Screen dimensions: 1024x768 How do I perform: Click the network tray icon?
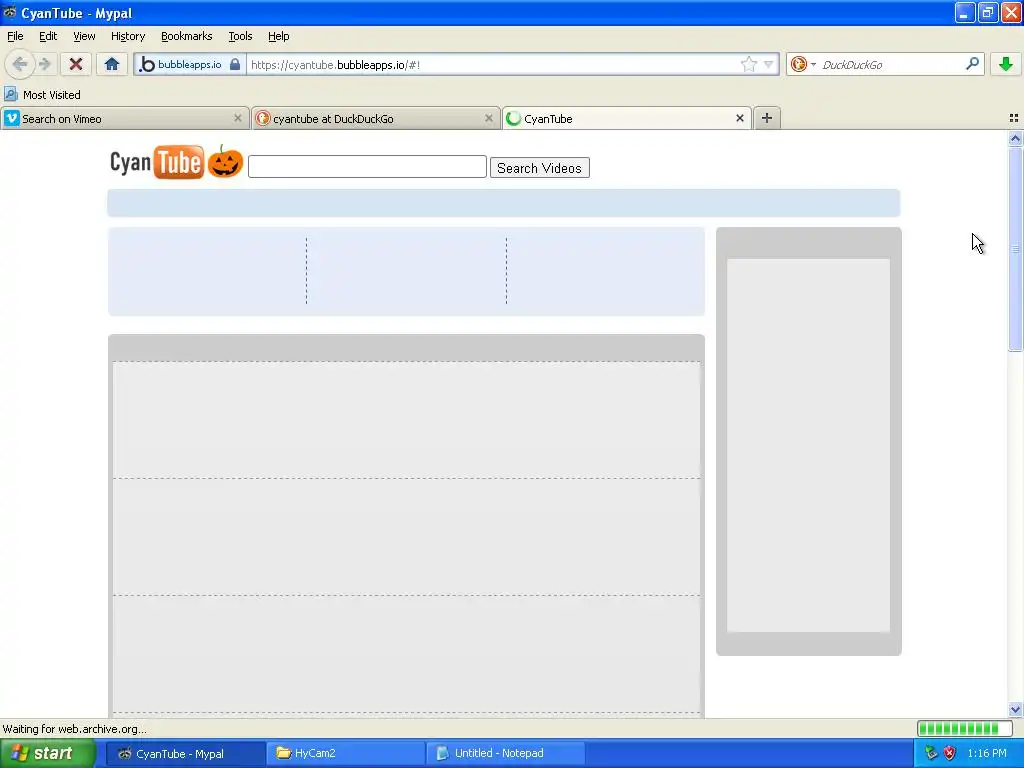click(931, 753)
